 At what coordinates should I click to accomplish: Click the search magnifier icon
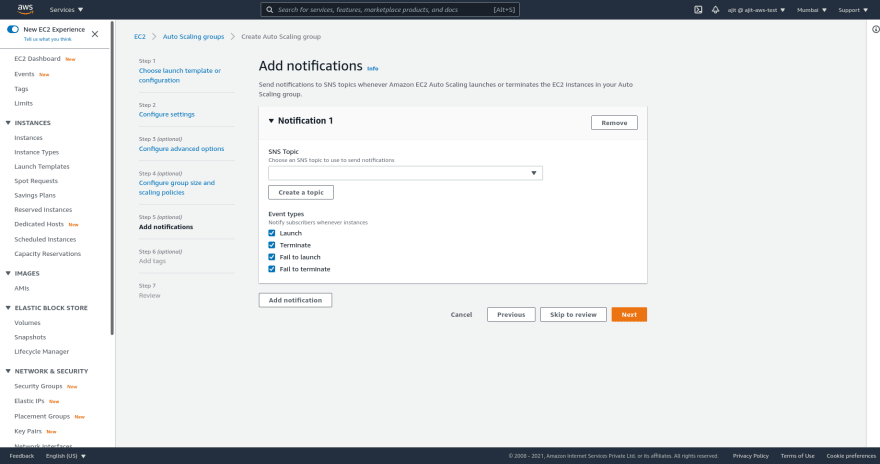pyautogui.click(x=270, y=10)
